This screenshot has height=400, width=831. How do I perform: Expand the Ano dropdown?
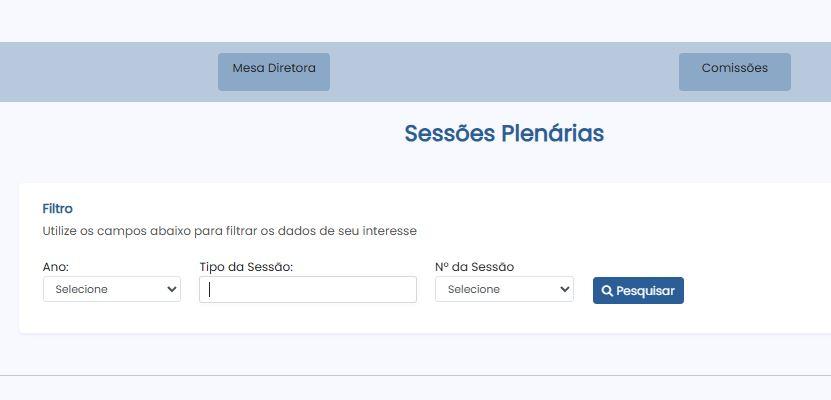pyautogui.click(x=111, y=289)
